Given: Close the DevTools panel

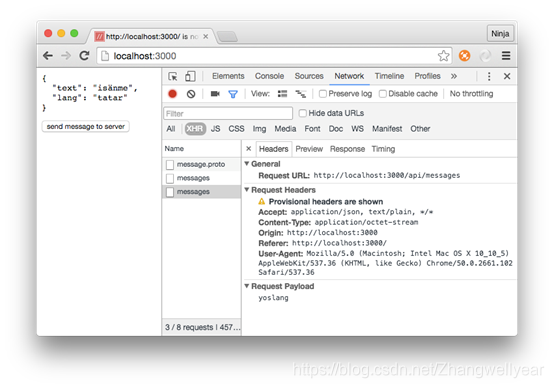Looking at the screenshot, I should pyautogui.click(x=507, y=76).
